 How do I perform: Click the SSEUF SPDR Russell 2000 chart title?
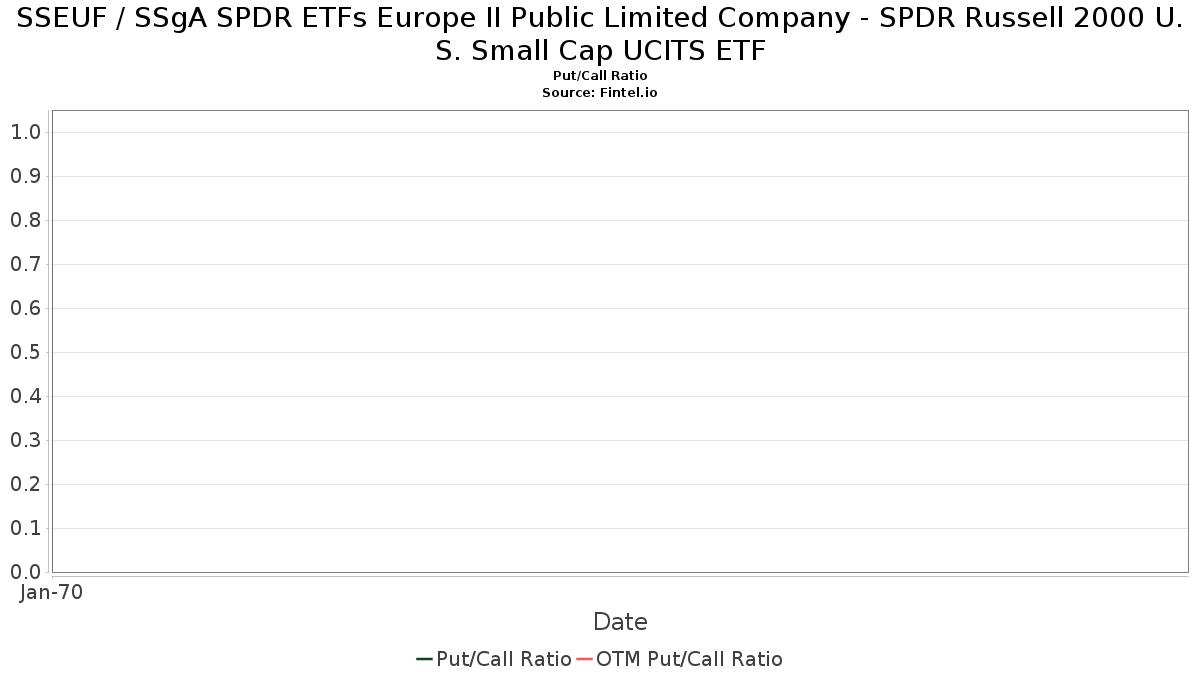click(x=600, y=35)
